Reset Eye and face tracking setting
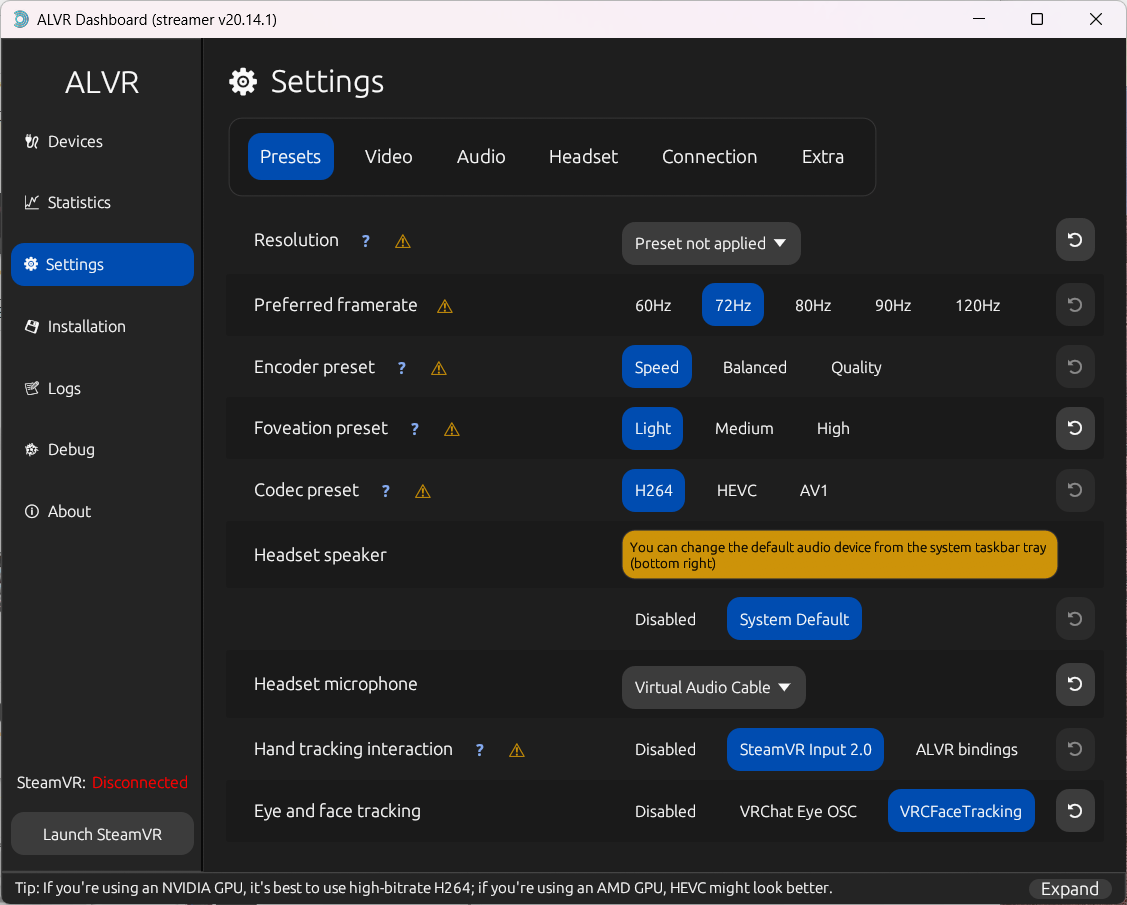The image size is (1127, 905). pyautogui.click(x=1075, y=811)
